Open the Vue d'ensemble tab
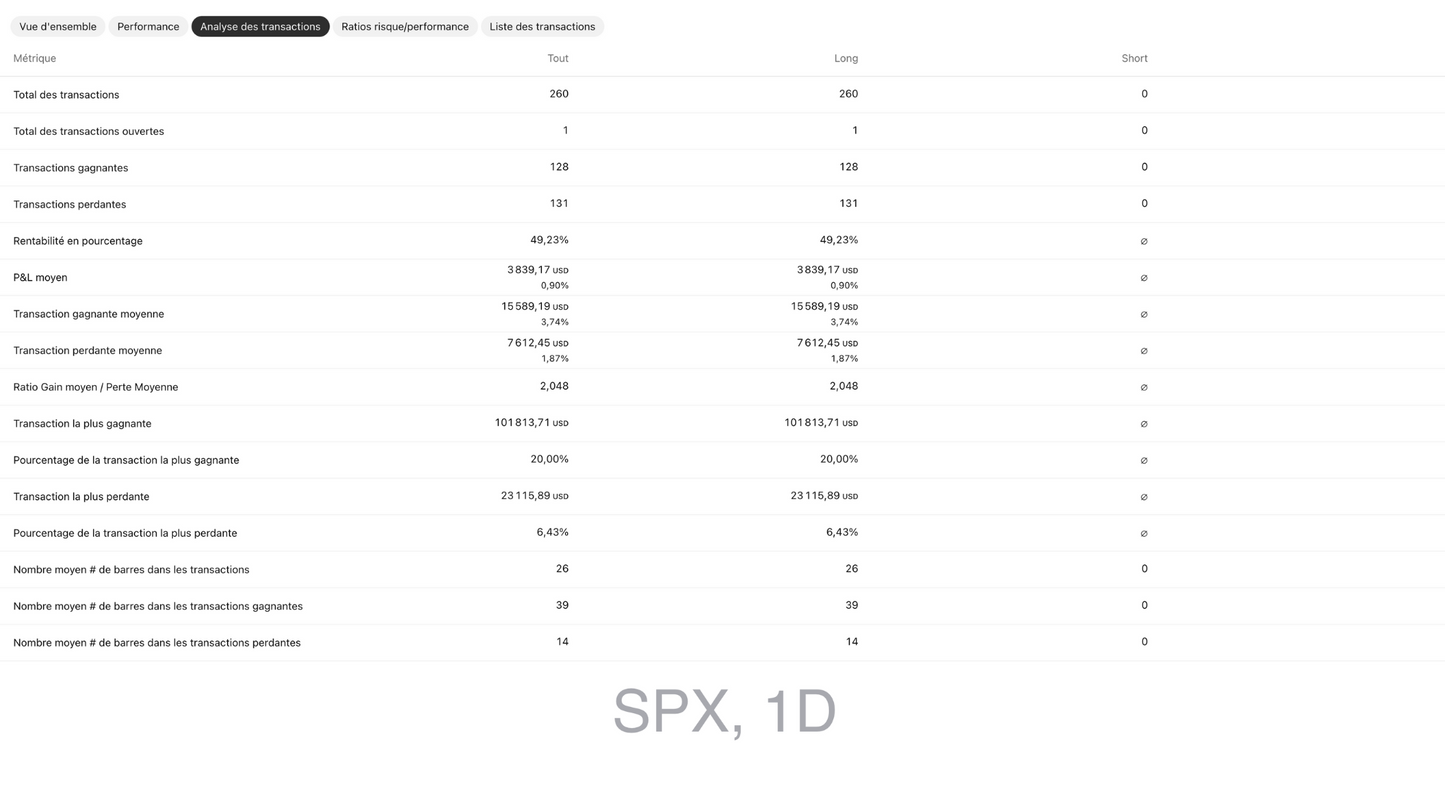This screenshot has width=1445, height=793. click(57, 26)
